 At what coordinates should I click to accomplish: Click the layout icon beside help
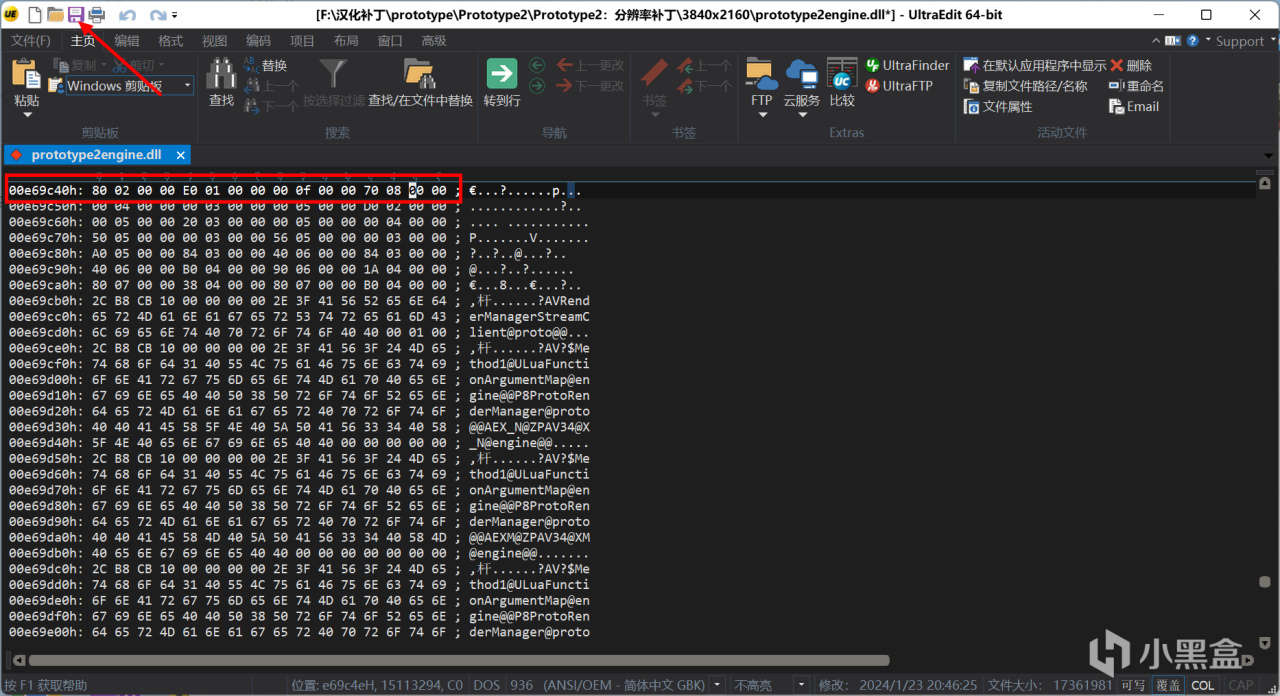[x=1174, y=41]
